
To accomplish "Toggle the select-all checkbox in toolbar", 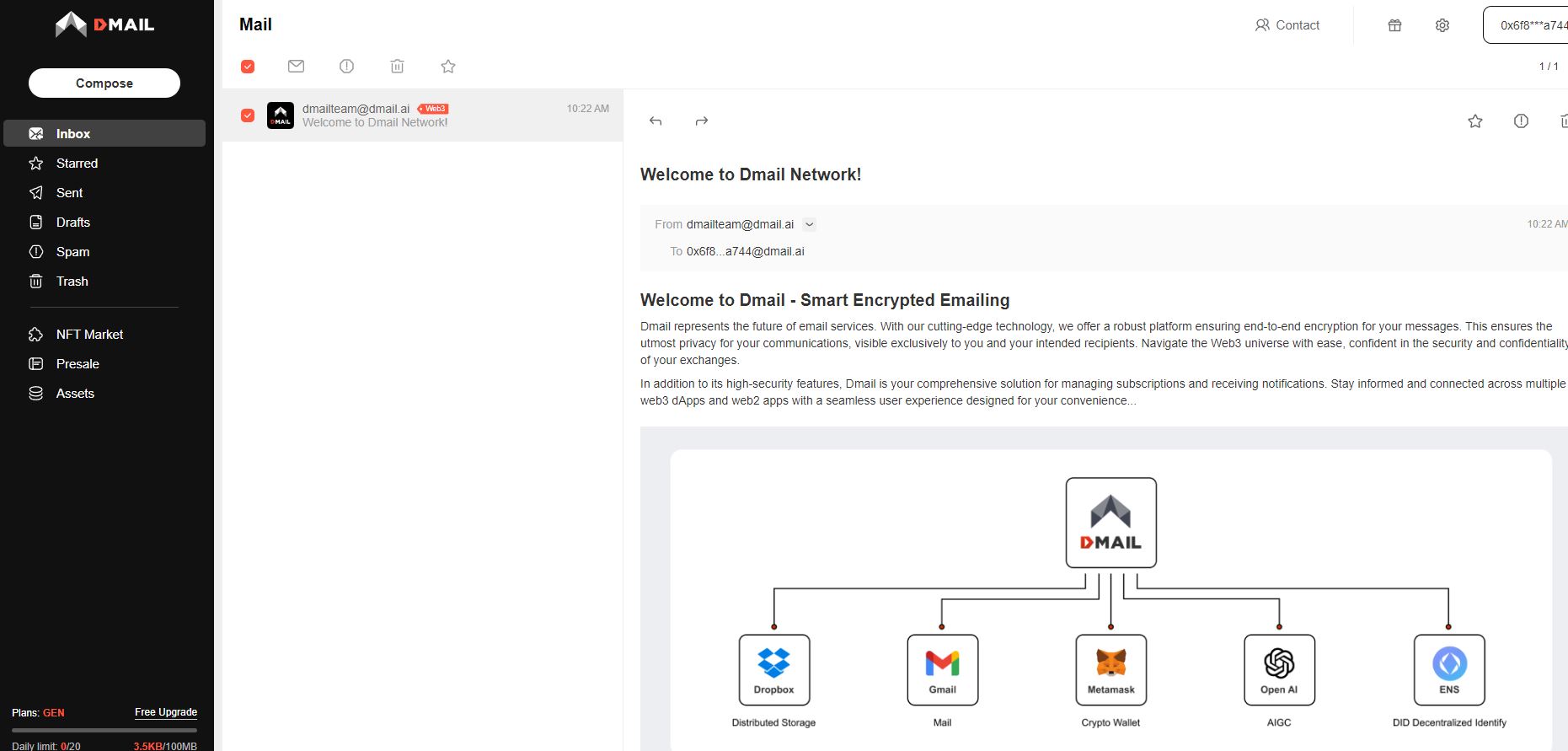I will click(x=248, y=66).
